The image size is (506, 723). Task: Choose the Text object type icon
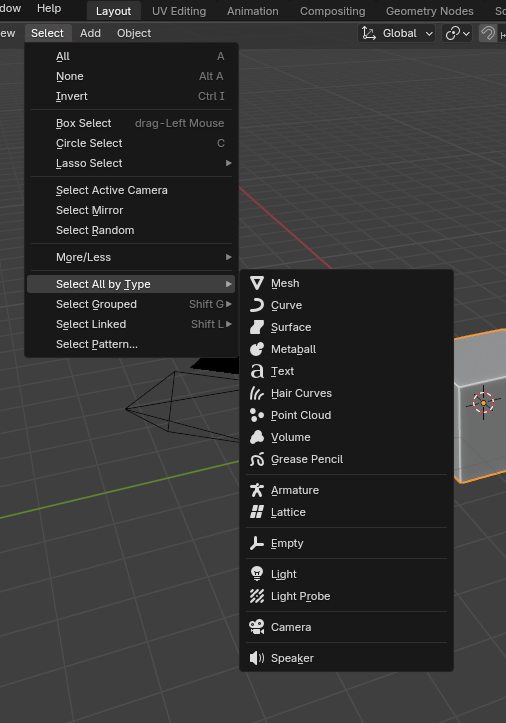click(257, 371)
